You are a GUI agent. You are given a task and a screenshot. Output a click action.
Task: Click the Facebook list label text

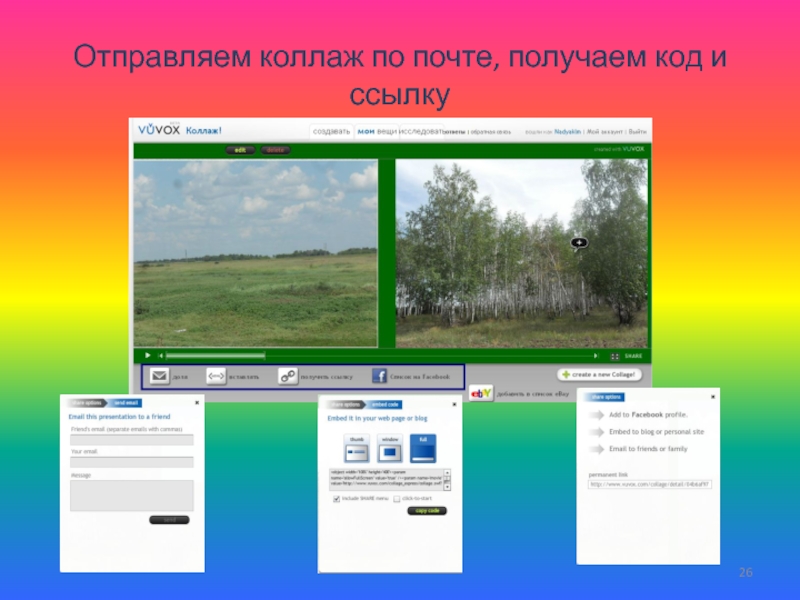tap(420, 377)
